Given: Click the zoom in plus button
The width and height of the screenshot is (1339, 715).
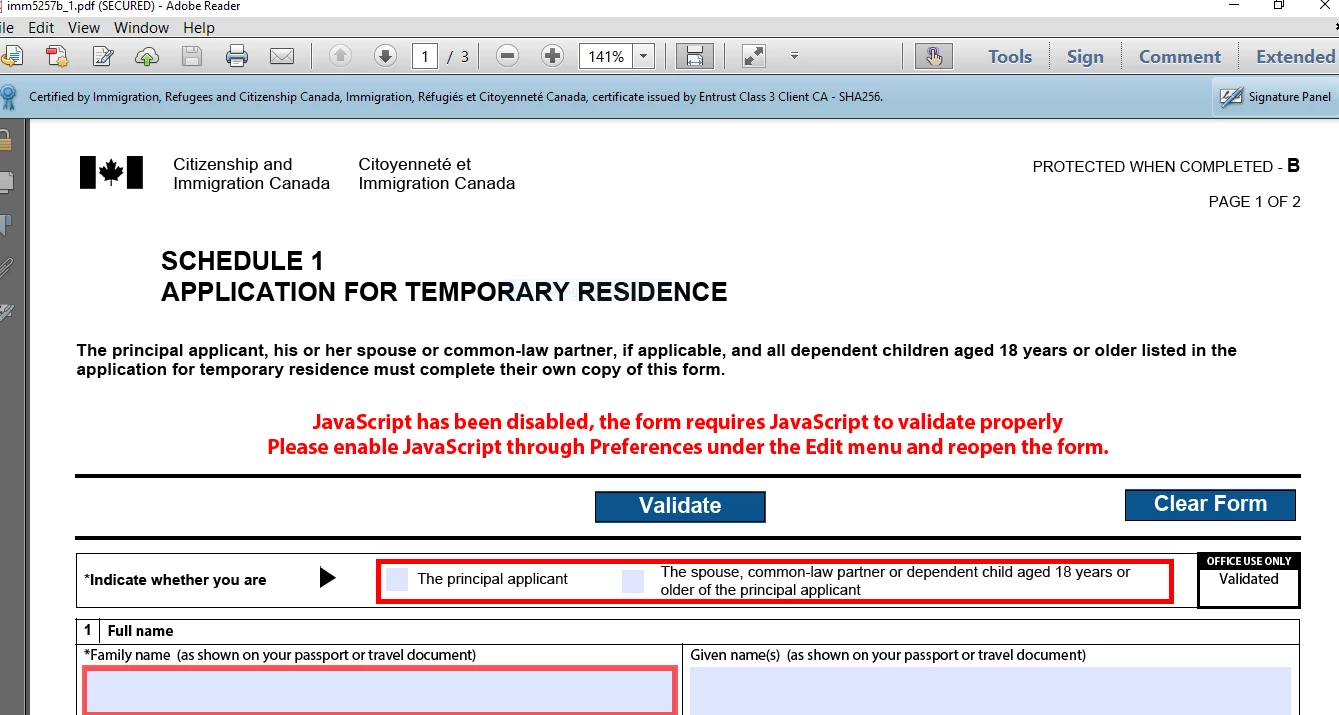Looking at the screenshot, I should coord(553,56).
